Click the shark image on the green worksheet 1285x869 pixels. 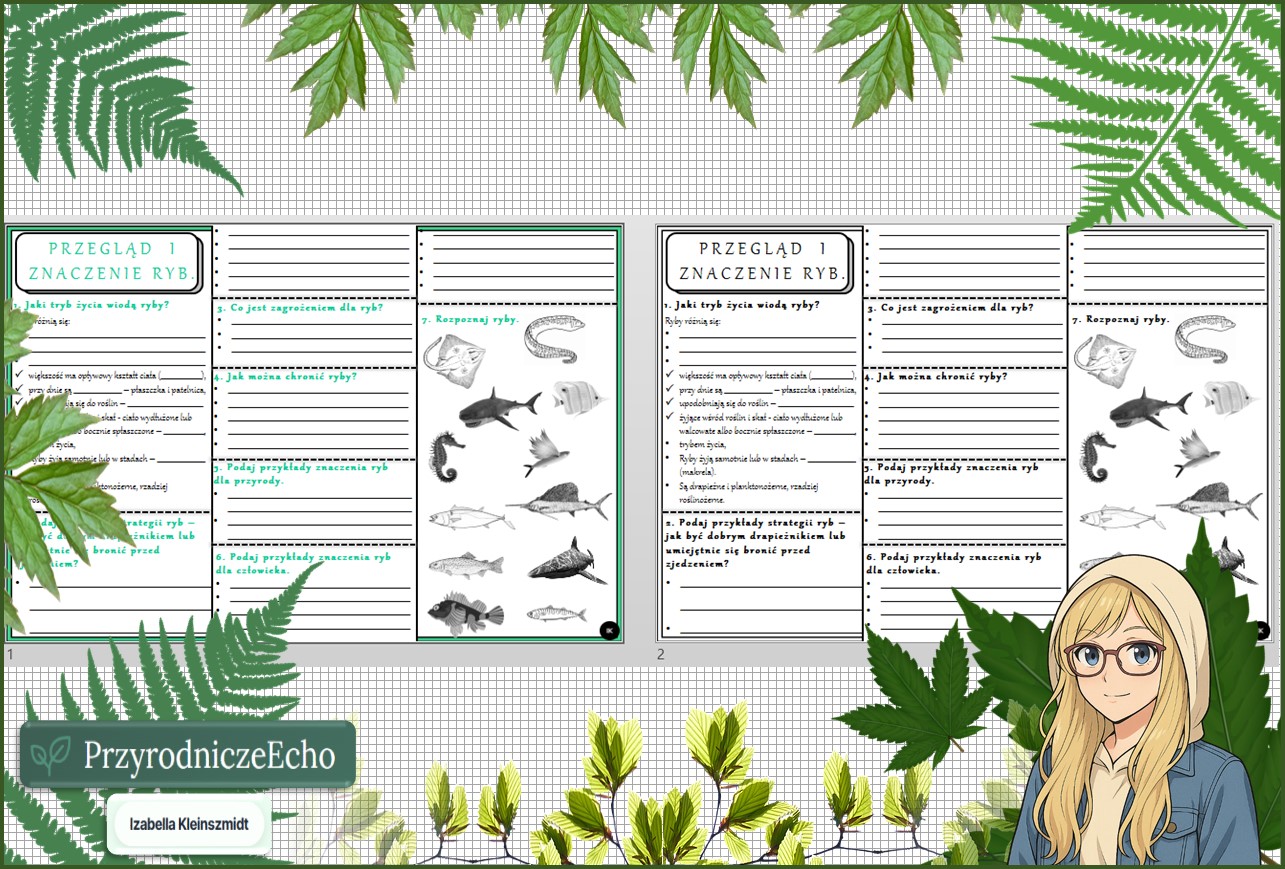499,408
